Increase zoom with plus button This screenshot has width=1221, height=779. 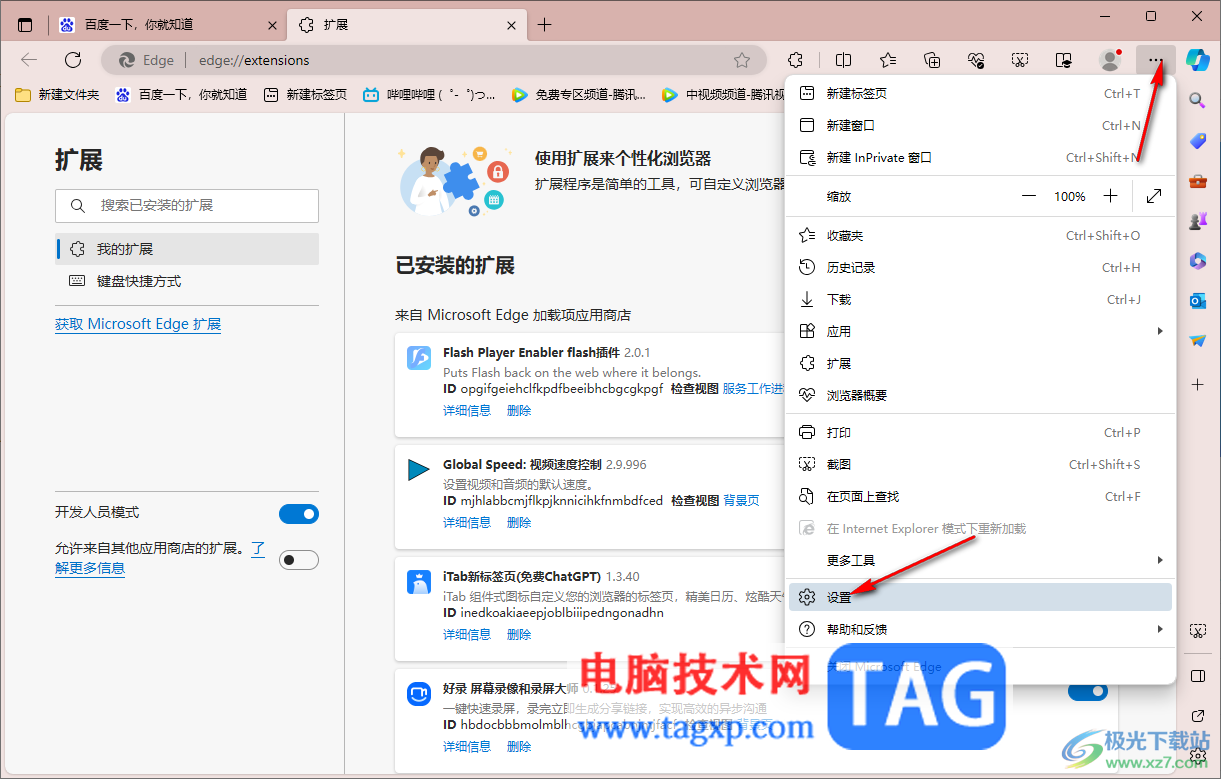pos(1110,196)
